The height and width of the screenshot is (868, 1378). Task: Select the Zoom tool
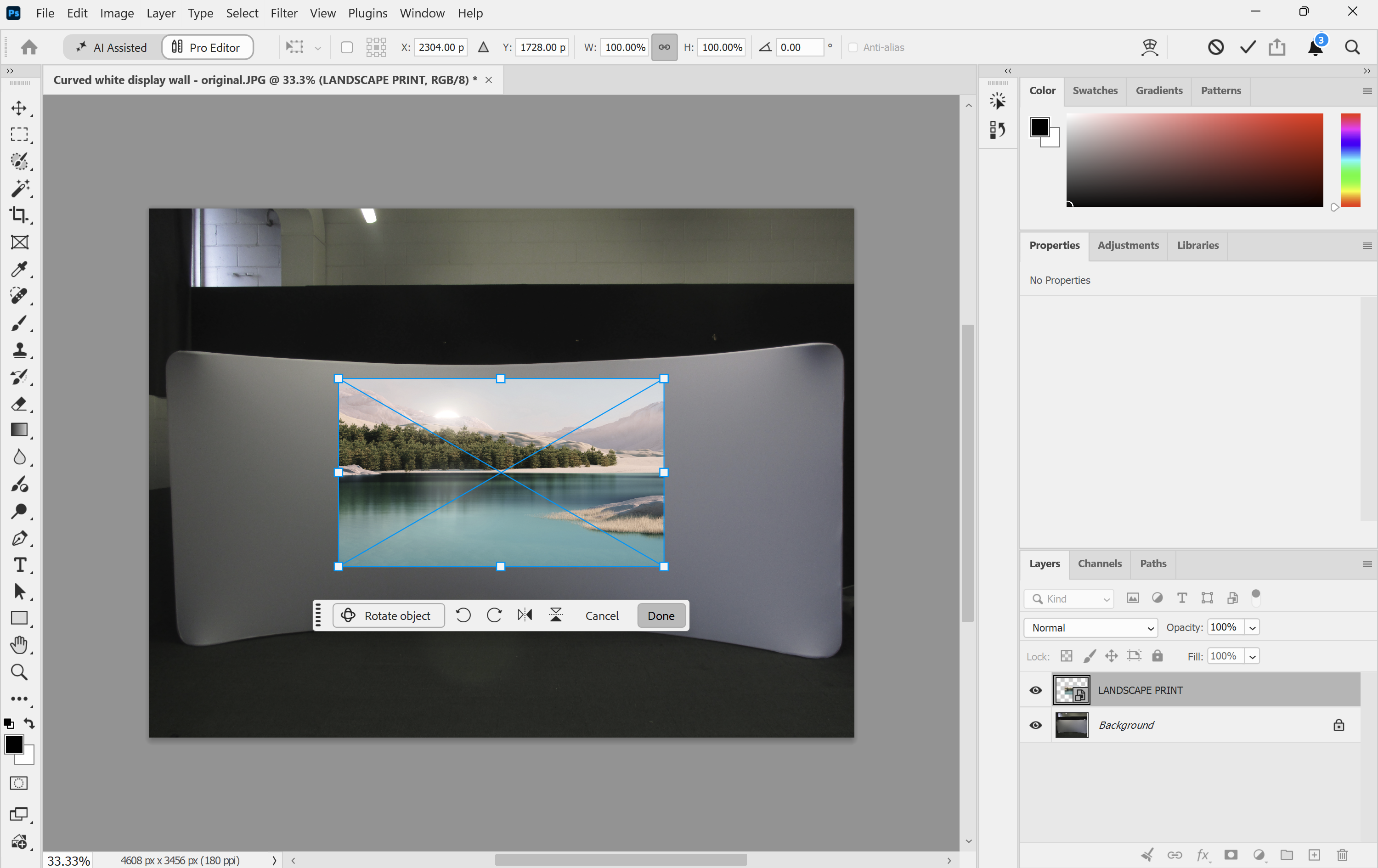click(x=19, y=672)
